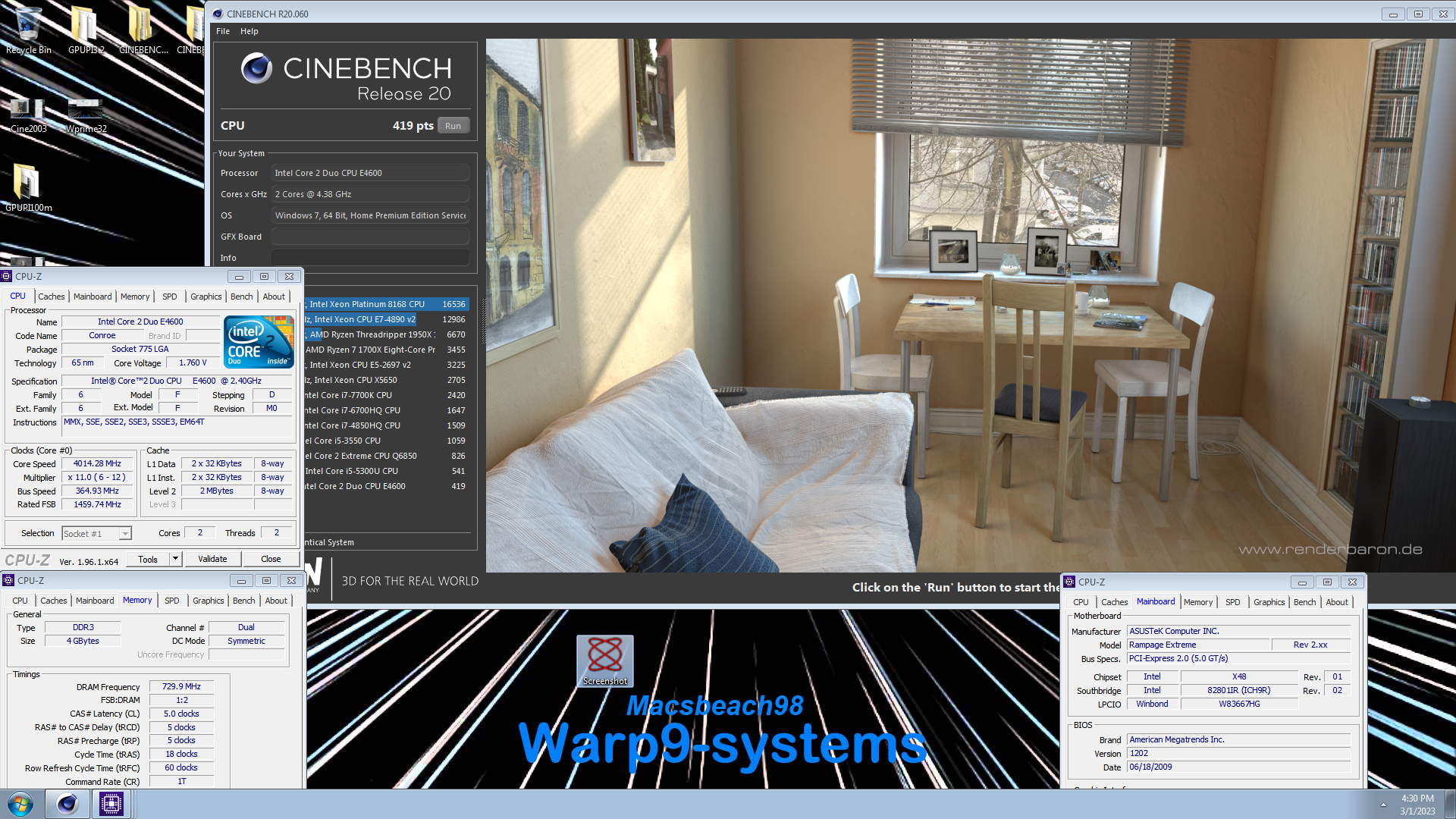Image resolution: width=1456 pixels, height=819 pixels.
Task: Open the Cinebench File menu
Action: [222, 31]
